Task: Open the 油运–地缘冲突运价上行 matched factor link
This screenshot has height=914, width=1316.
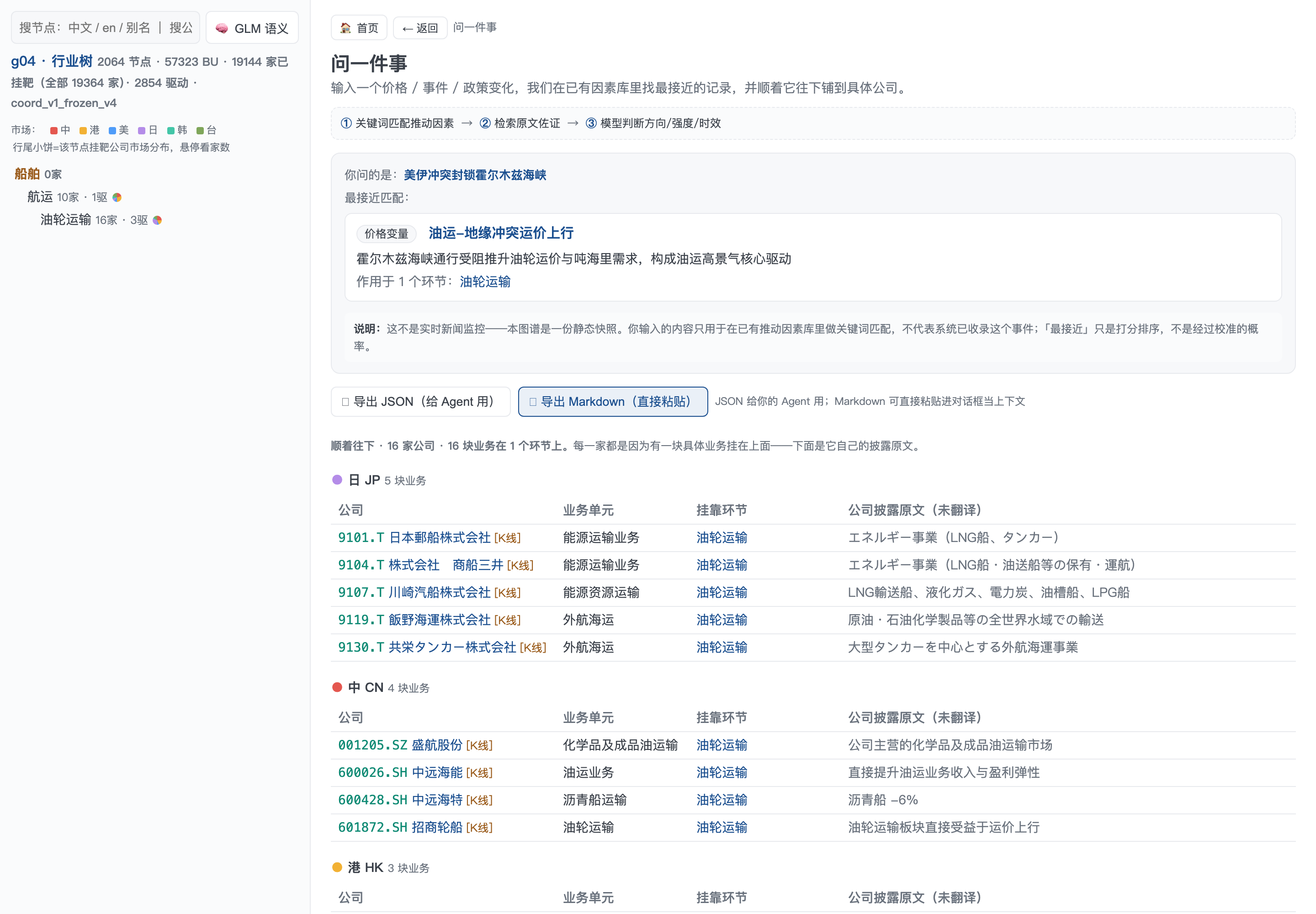Action: [501, 233]
